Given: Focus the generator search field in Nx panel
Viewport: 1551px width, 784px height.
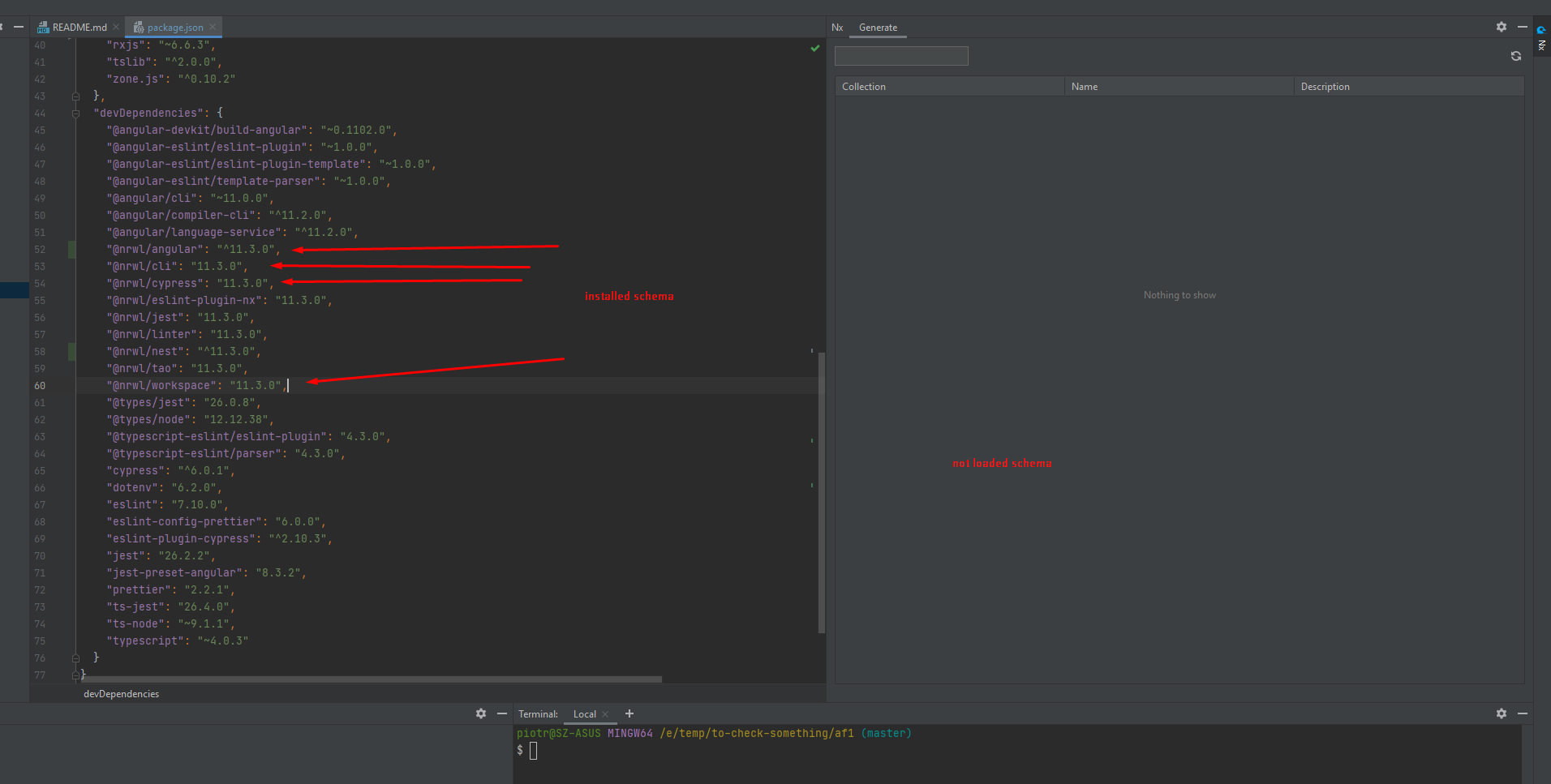Looking at the screenshot, I should point(900,56).
